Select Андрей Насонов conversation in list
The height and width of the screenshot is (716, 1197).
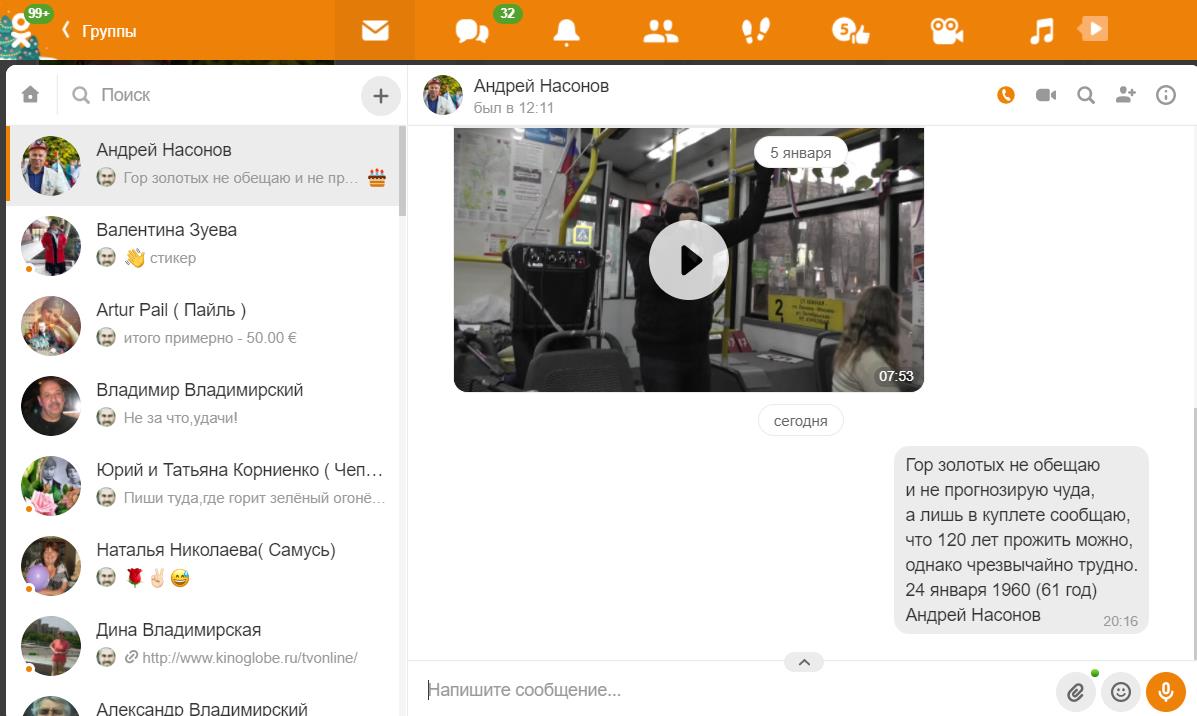[202, 165]
